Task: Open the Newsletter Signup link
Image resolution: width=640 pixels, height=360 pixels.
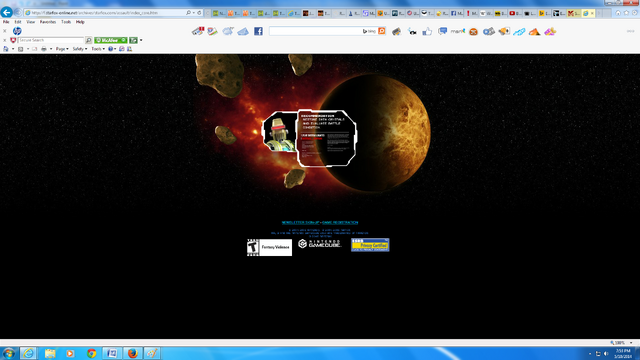Action: point(300,222)
